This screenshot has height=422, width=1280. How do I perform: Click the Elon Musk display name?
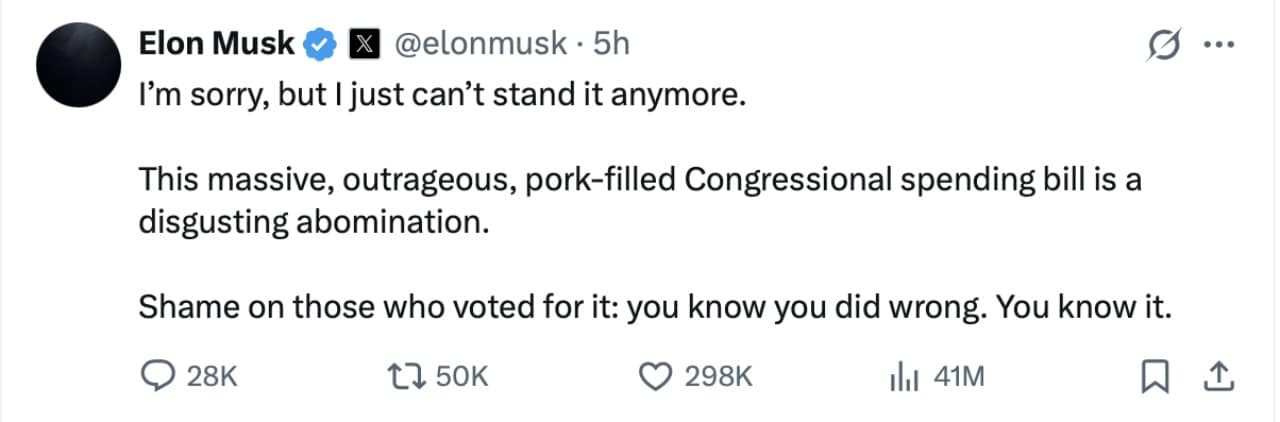pos(217,44)
